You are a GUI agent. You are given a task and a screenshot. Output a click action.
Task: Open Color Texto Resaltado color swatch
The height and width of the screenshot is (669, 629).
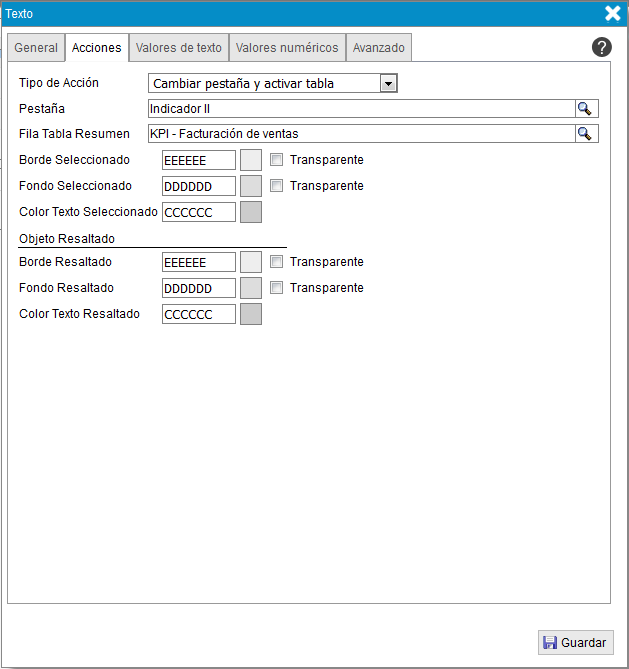pyautogui.click(x=251, y=314)
